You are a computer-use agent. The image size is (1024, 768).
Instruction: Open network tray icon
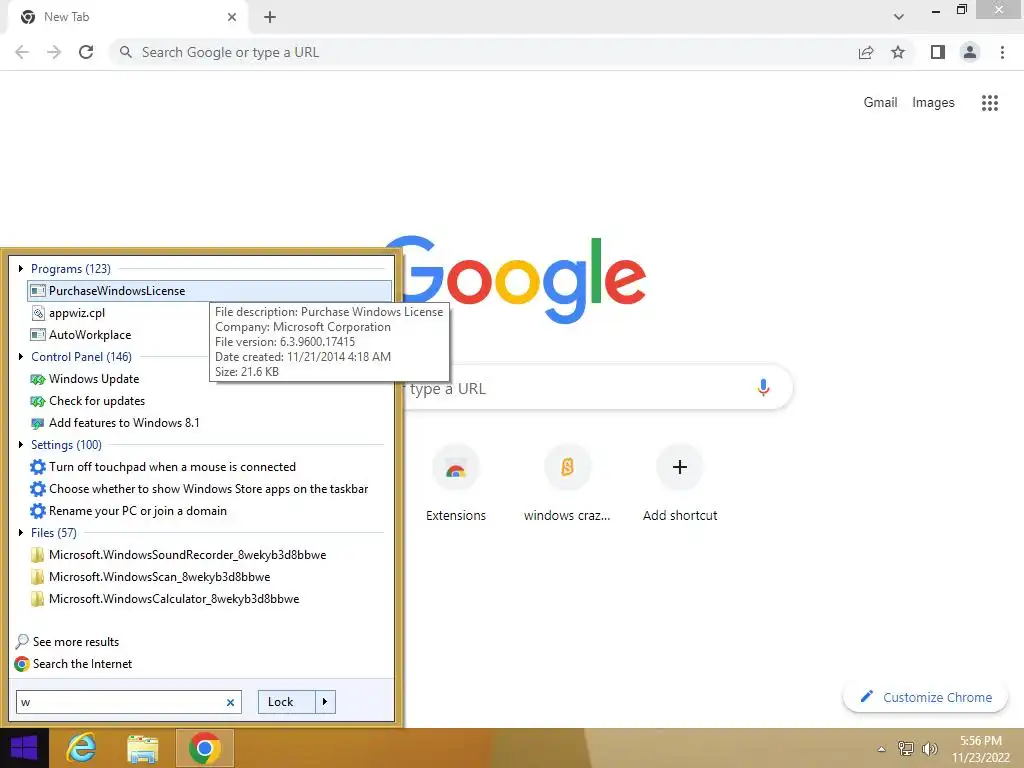pyautogui.click(x=906, y=748)
